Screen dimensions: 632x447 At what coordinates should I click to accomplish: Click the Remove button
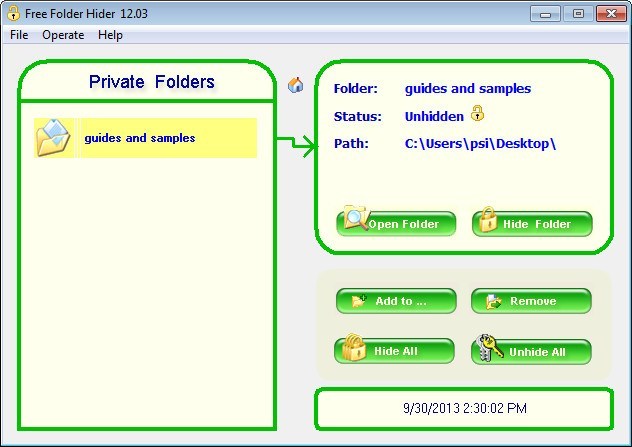click(x=531, y=301)
